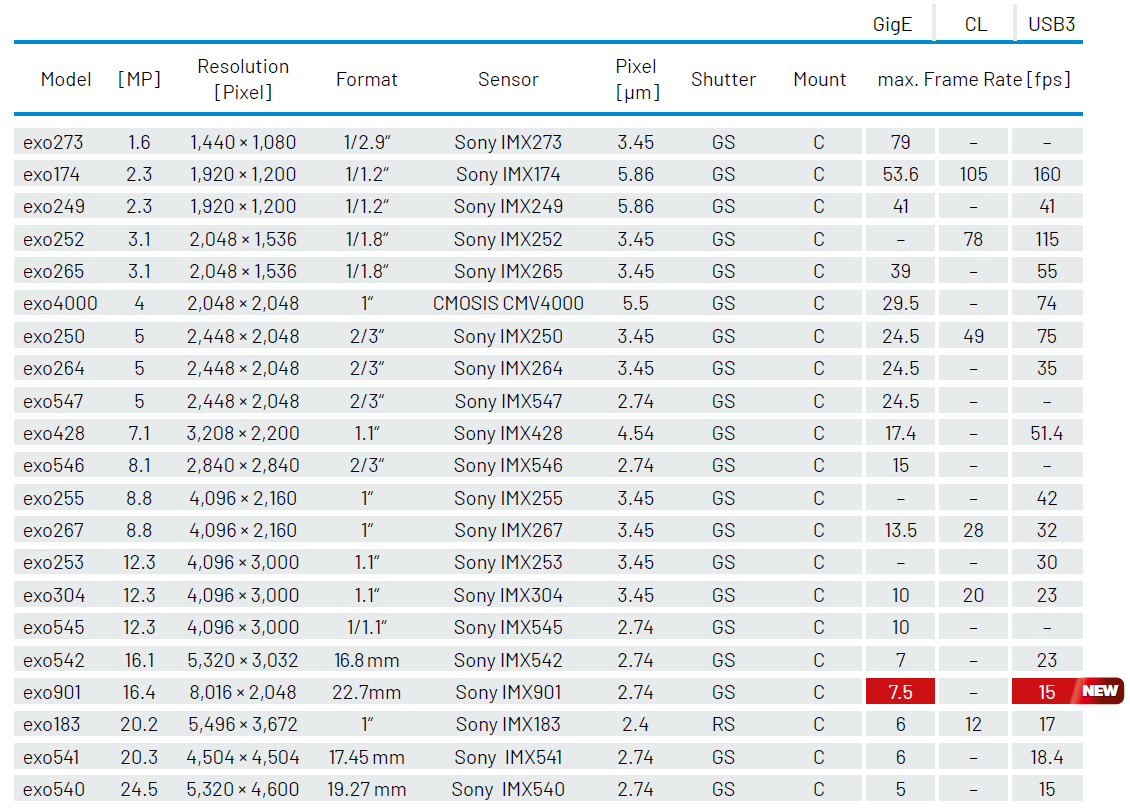Viewport: 1130px width, 812px height.
Task: Select the exo4000 model name
Action: pyautogui.click(x=60, y=303)
